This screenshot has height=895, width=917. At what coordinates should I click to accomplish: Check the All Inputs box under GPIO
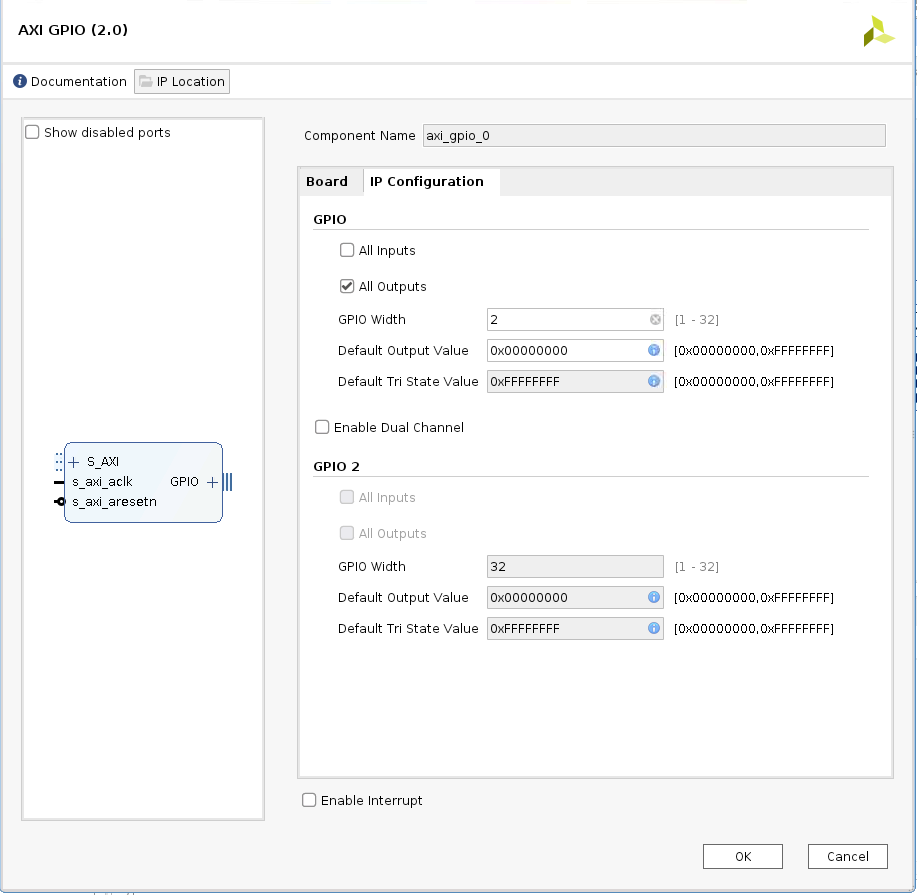click(x=347, y=251)
